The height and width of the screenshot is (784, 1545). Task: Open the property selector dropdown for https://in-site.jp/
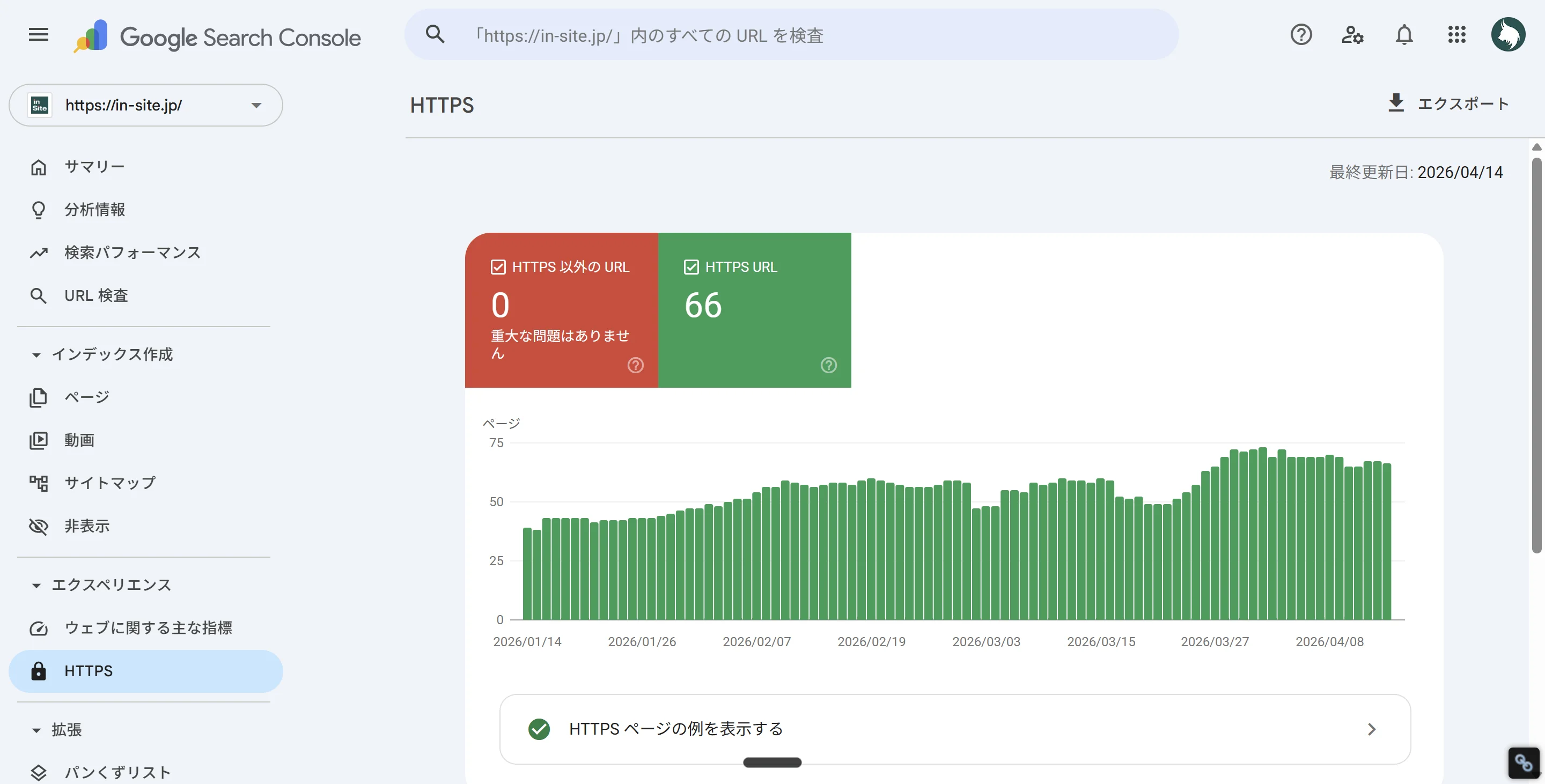pos(256,105)
